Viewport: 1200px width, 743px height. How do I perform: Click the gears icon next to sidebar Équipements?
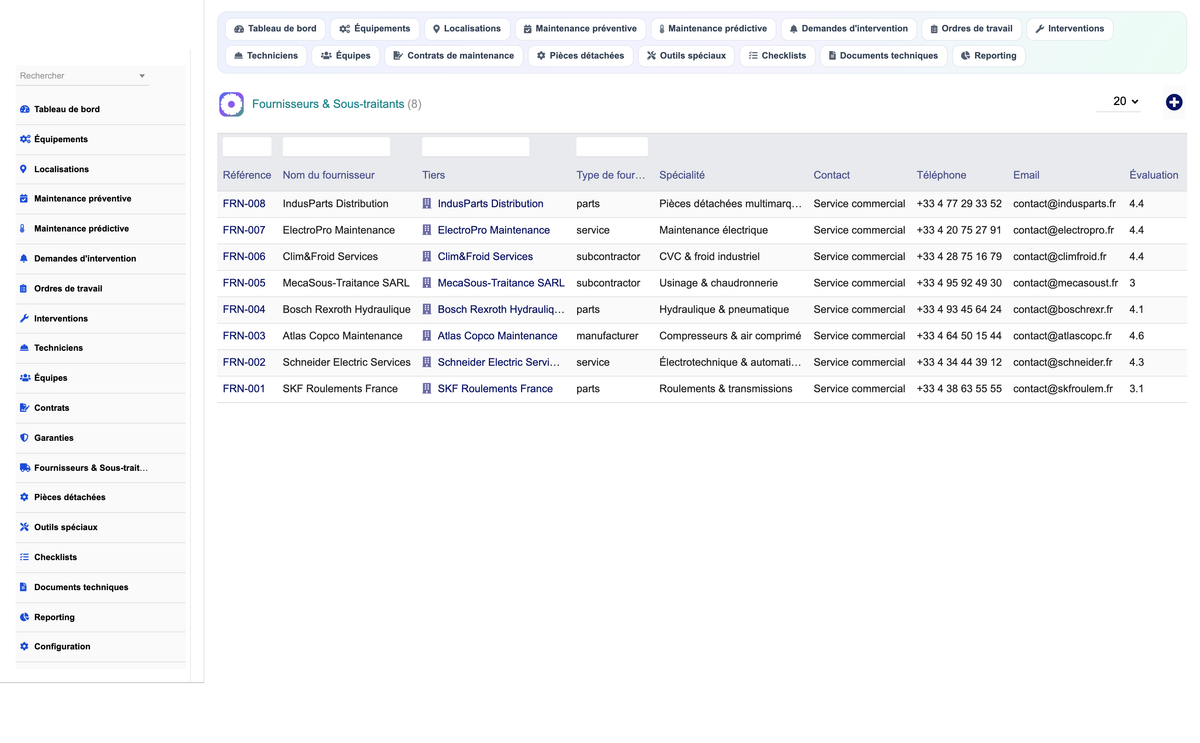coord(25,139)
